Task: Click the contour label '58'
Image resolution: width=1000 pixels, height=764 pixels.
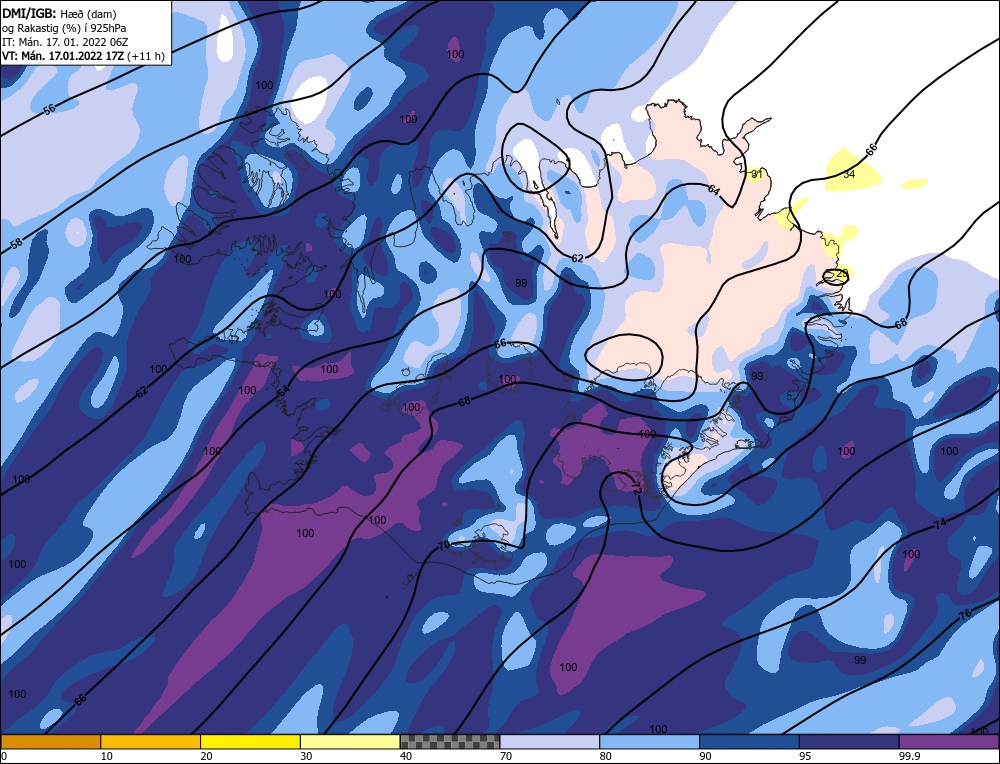Action: 17,243
